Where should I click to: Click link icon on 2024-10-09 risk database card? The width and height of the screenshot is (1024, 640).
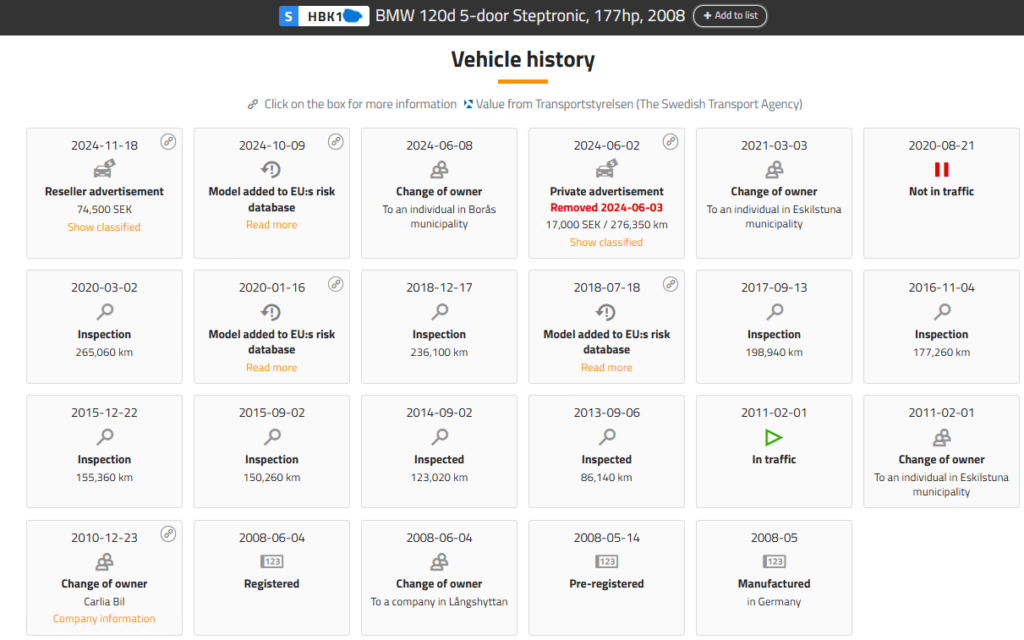(336, 142)
